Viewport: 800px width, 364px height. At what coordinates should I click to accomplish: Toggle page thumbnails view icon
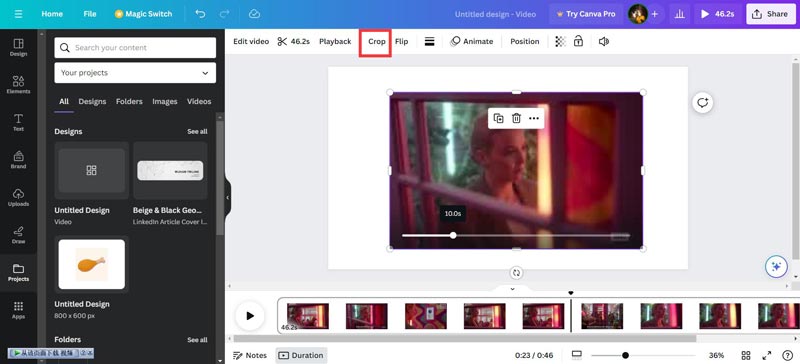tap(577, 355)
